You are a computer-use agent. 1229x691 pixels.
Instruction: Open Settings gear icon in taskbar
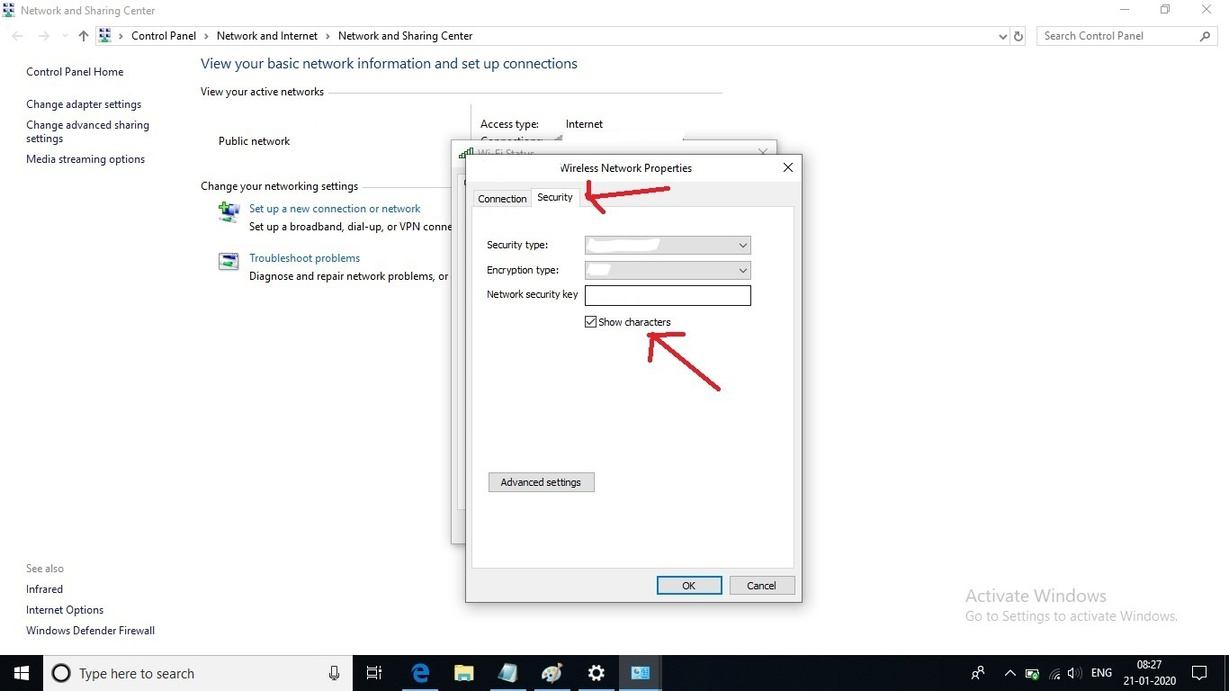(596, 673)
